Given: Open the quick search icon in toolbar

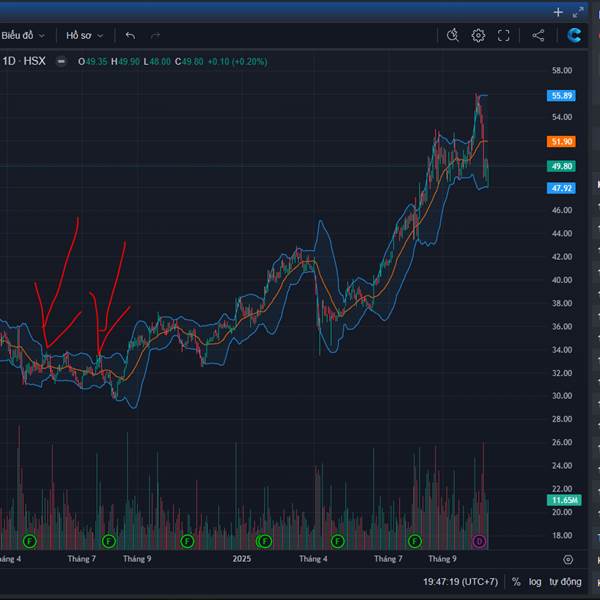Looking at the screenshot, I should pos(453,35).
